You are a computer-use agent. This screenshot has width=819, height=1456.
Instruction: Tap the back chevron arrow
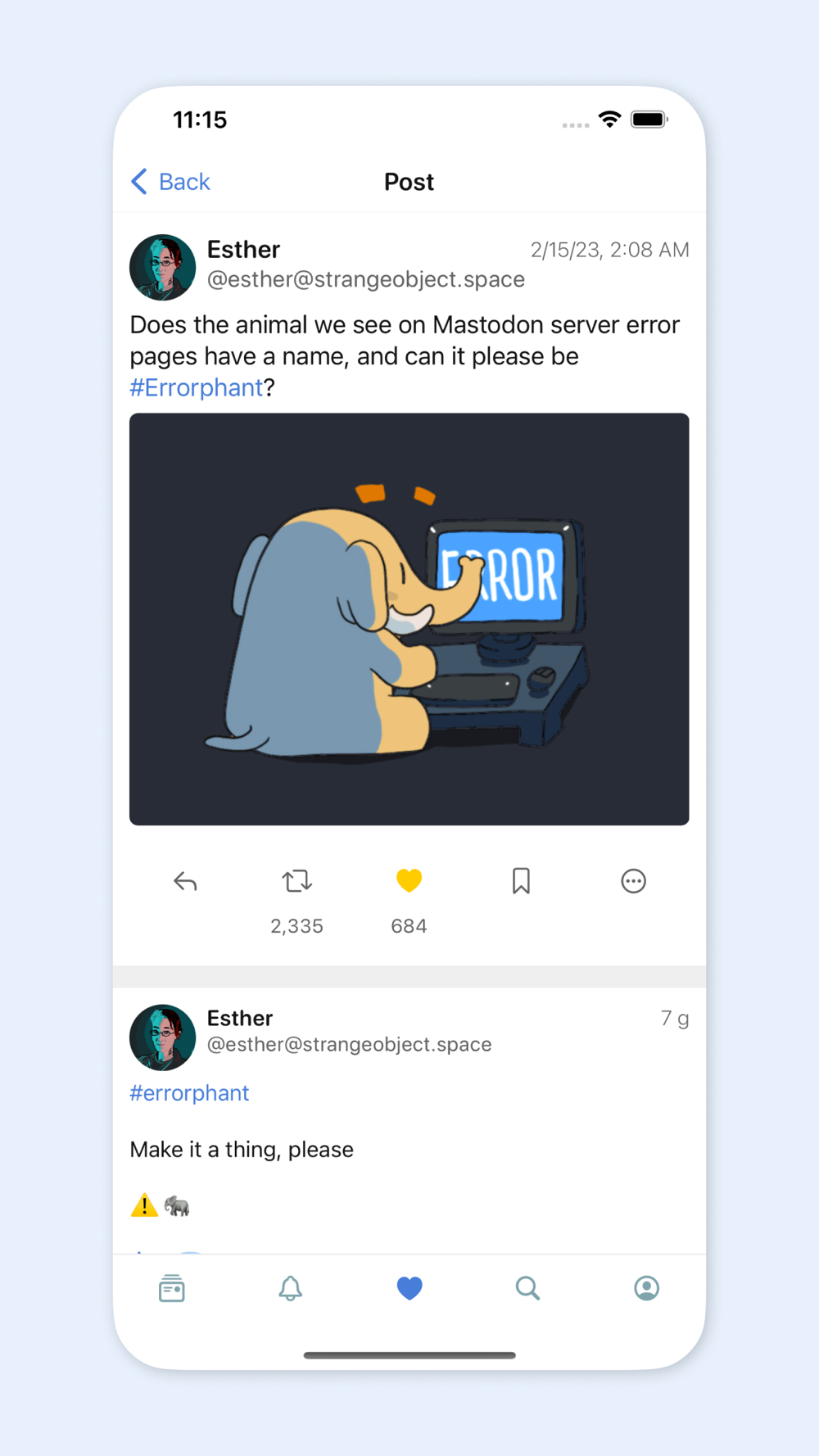139,182
